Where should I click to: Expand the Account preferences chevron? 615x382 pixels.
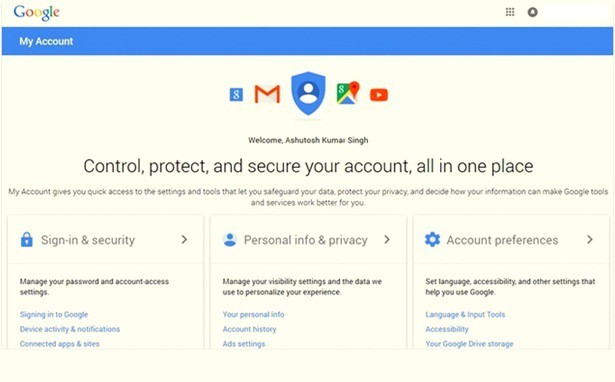pyautogui.click(x=590, y=239)
